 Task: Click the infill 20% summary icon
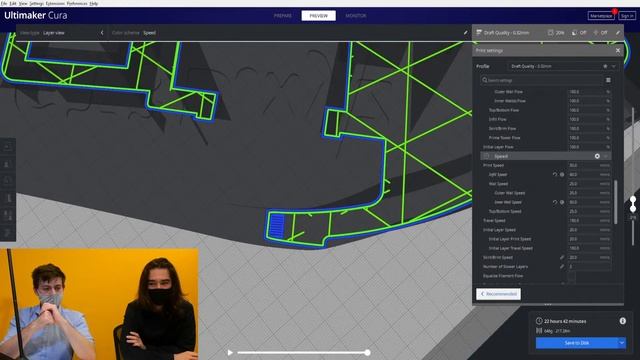click(551, 32)
